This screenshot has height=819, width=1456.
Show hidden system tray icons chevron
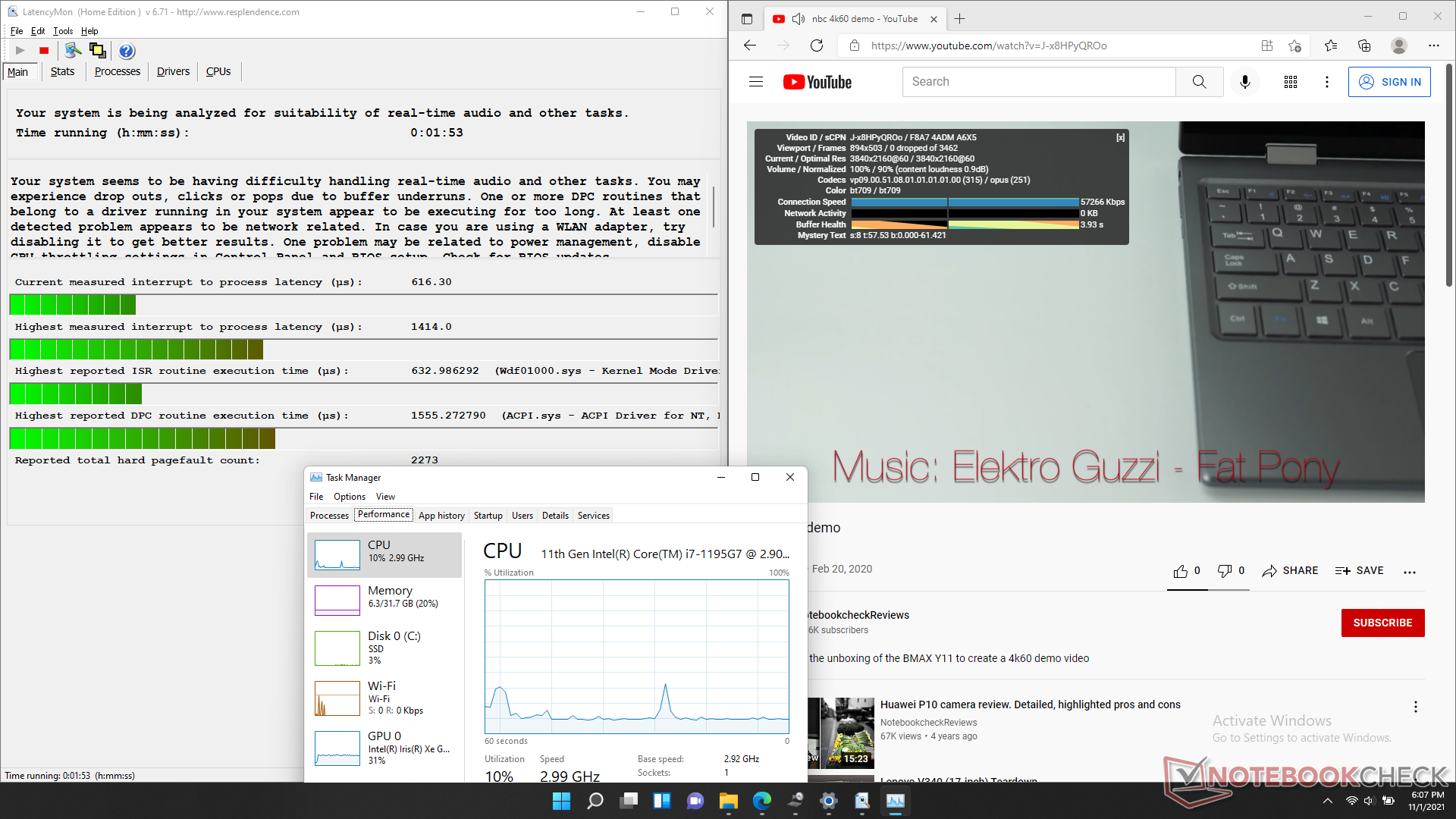[x=1327, y=801]
